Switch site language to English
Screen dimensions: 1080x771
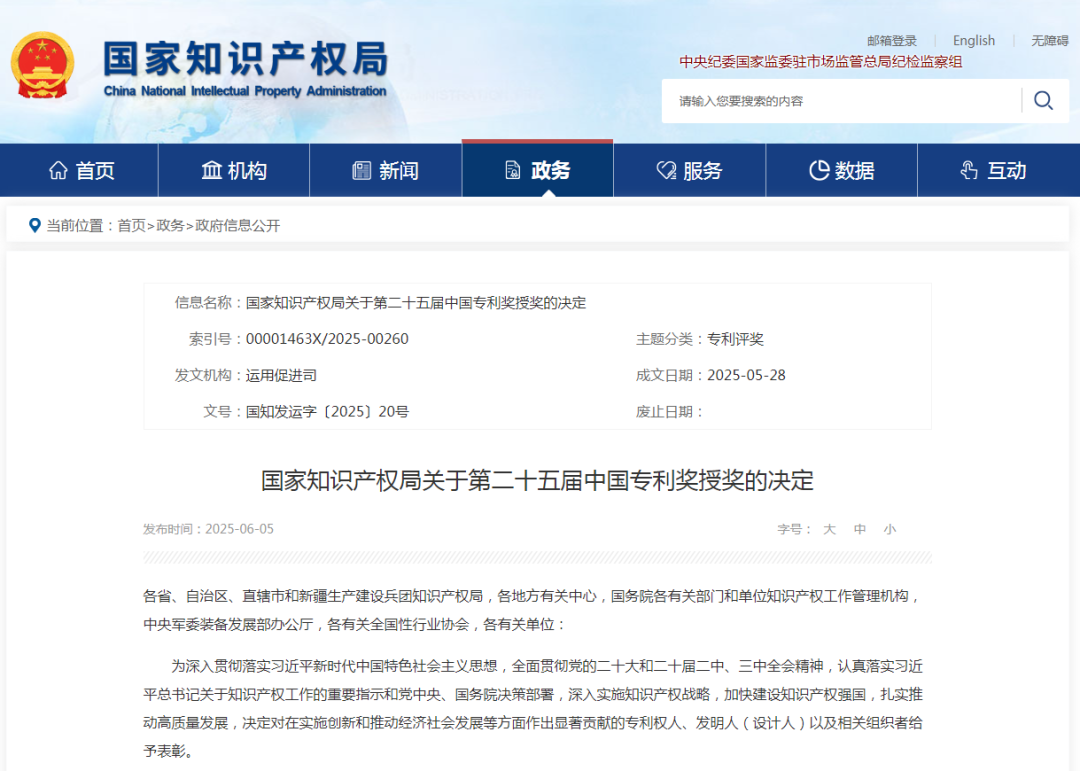coord(973,41)
